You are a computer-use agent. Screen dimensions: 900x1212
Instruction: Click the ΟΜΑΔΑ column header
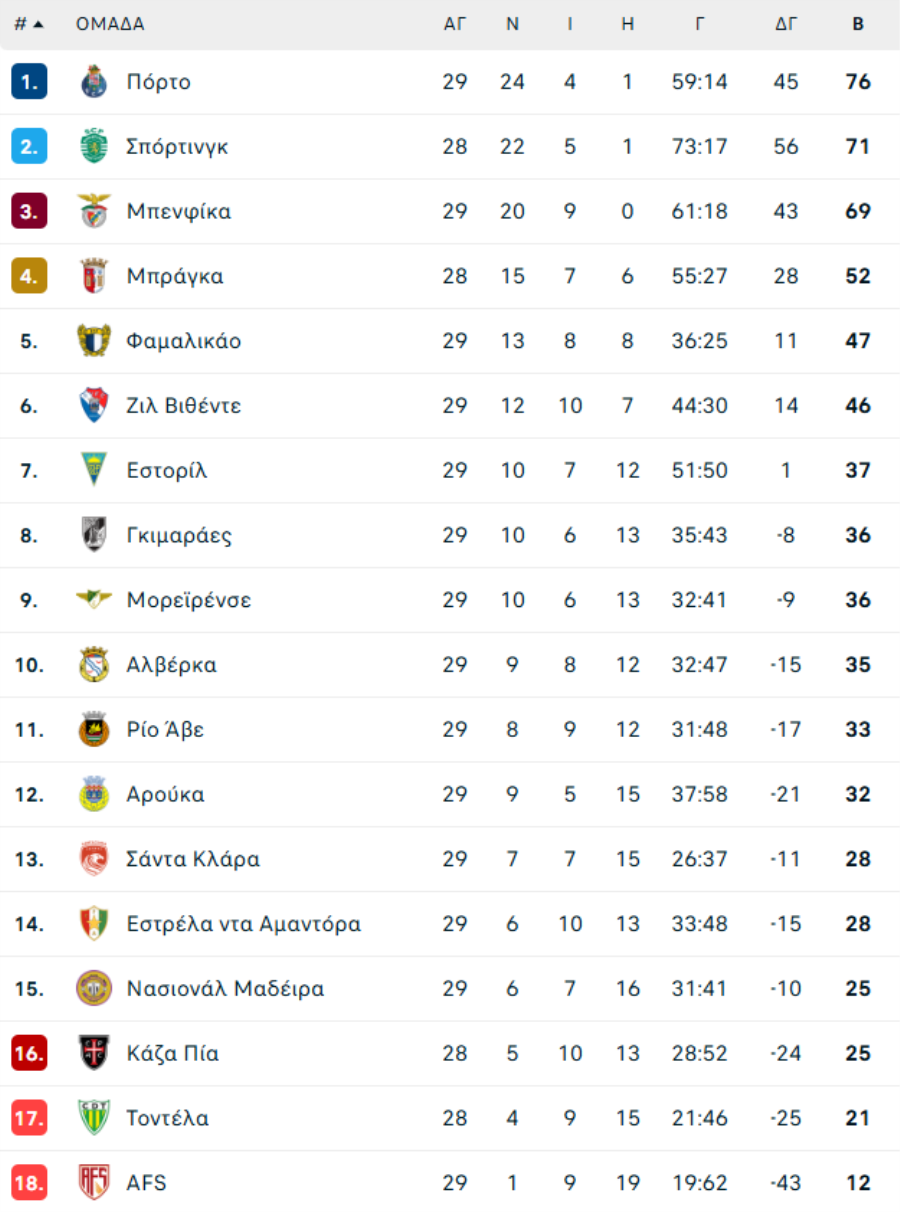click(x=110, y=25)
